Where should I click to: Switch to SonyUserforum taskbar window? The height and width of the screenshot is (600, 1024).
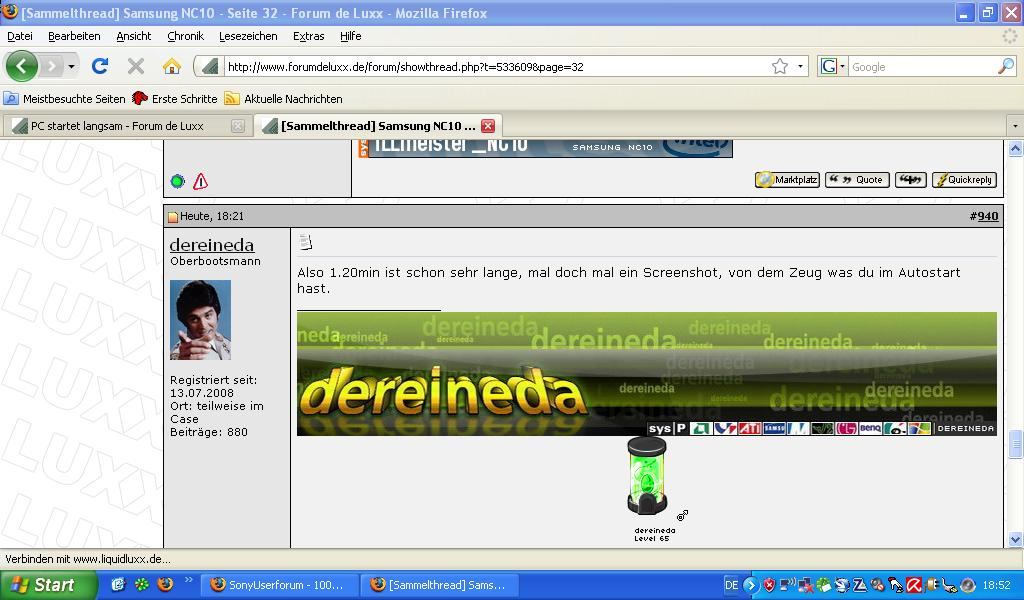click(x=280, y=585)
